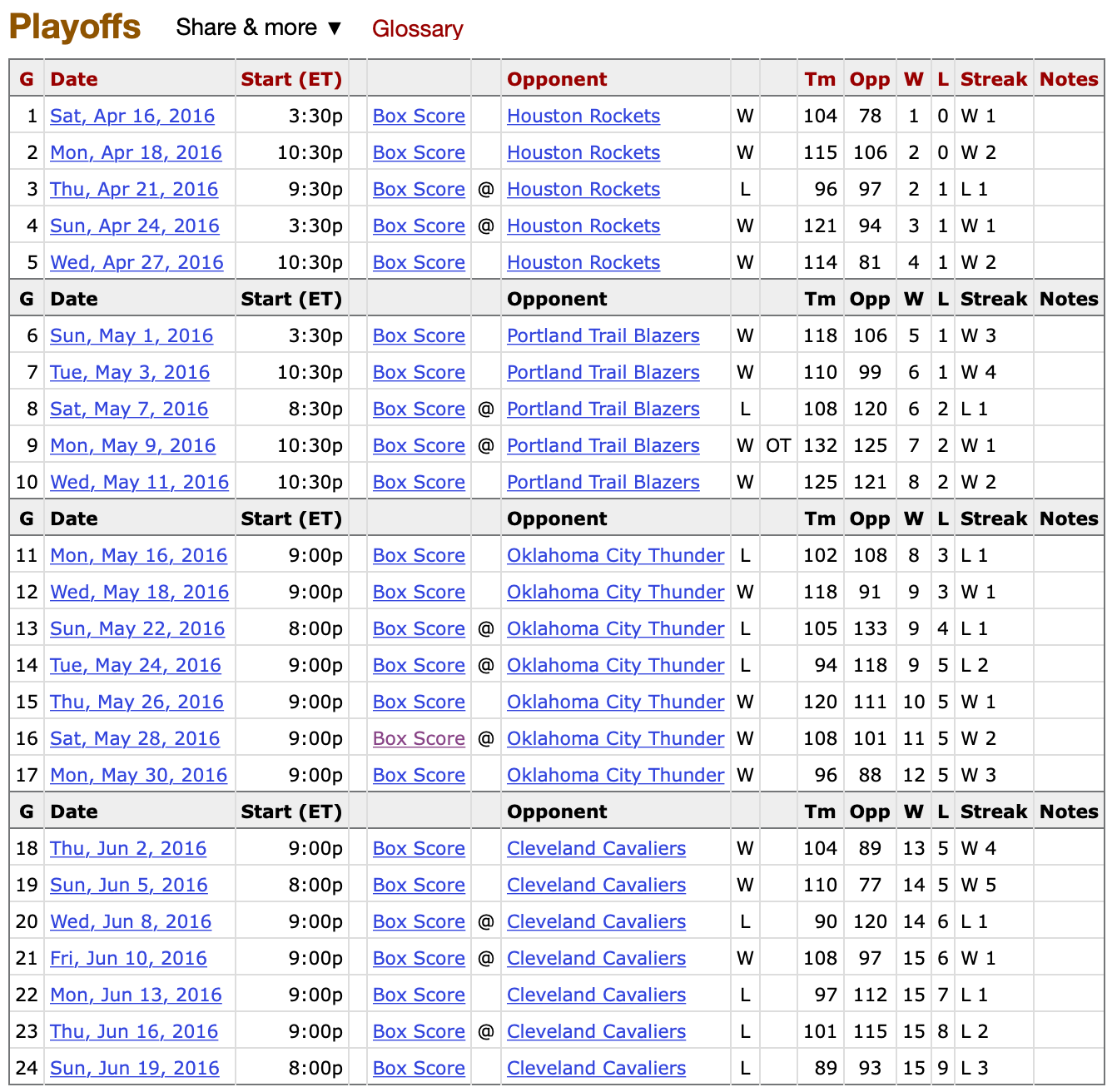1112x1092 pixels.
Task: Open Mon, May 30, 2016 date link
Action: coord(138,775)
